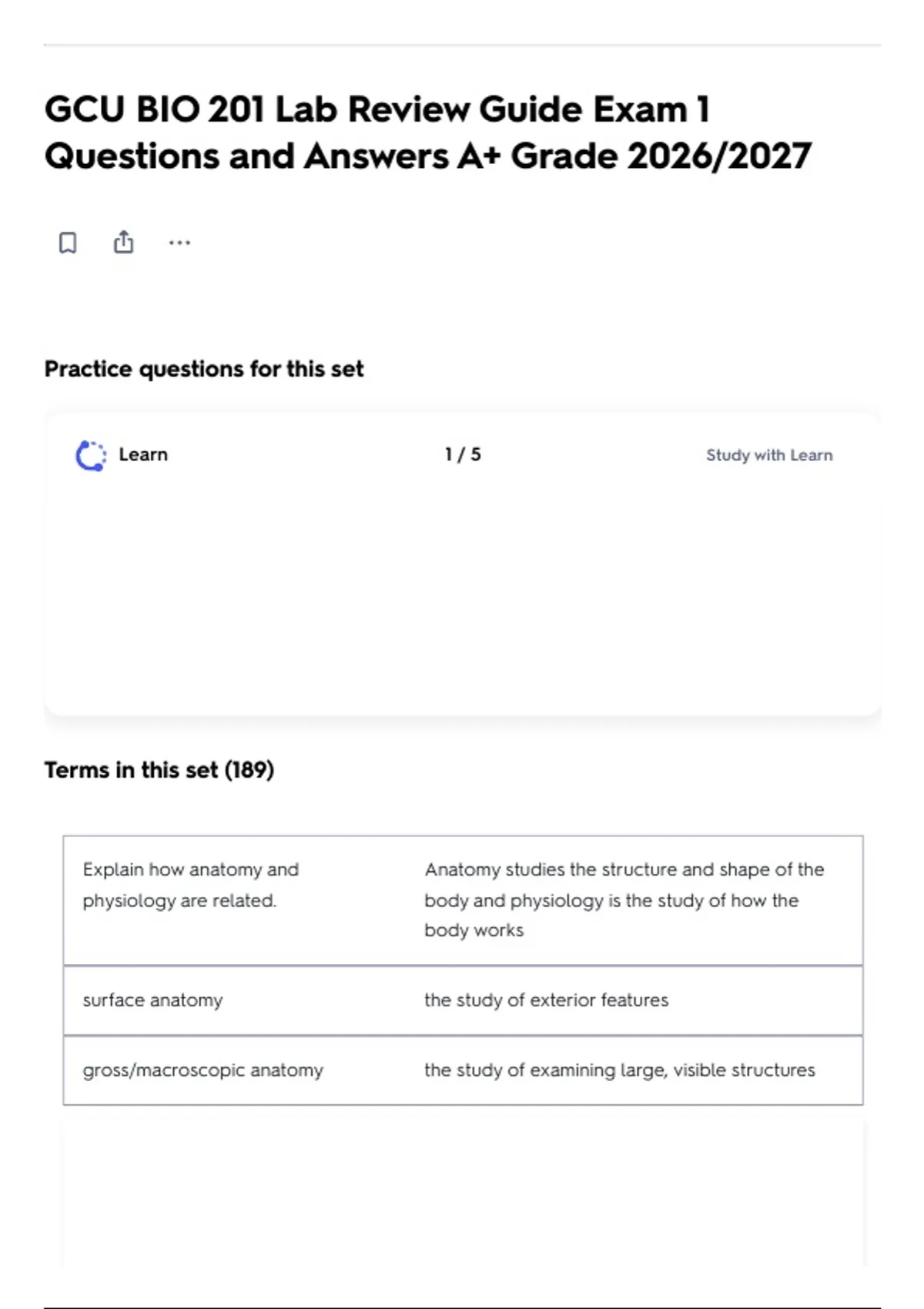Viewport: 924px width, 1309px height.
Task: Click the Terms in this set (189) heading
Action: (159, 770)
